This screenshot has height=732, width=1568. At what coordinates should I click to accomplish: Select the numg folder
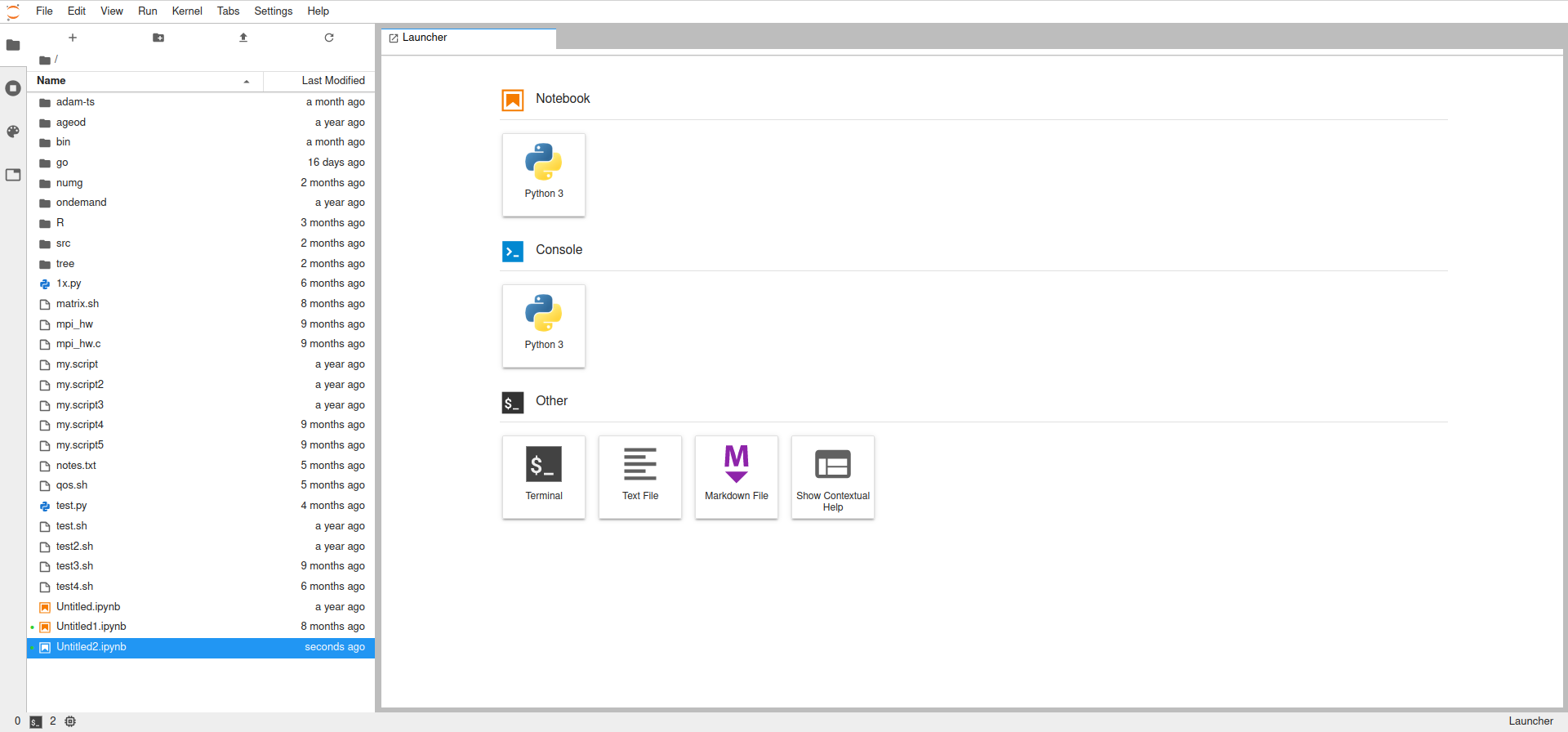(201, 183)
